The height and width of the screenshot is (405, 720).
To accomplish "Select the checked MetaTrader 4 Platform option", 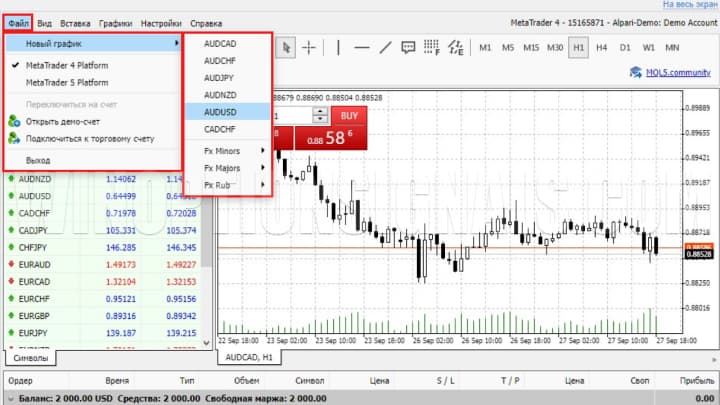I will click(x=66, y=65).
